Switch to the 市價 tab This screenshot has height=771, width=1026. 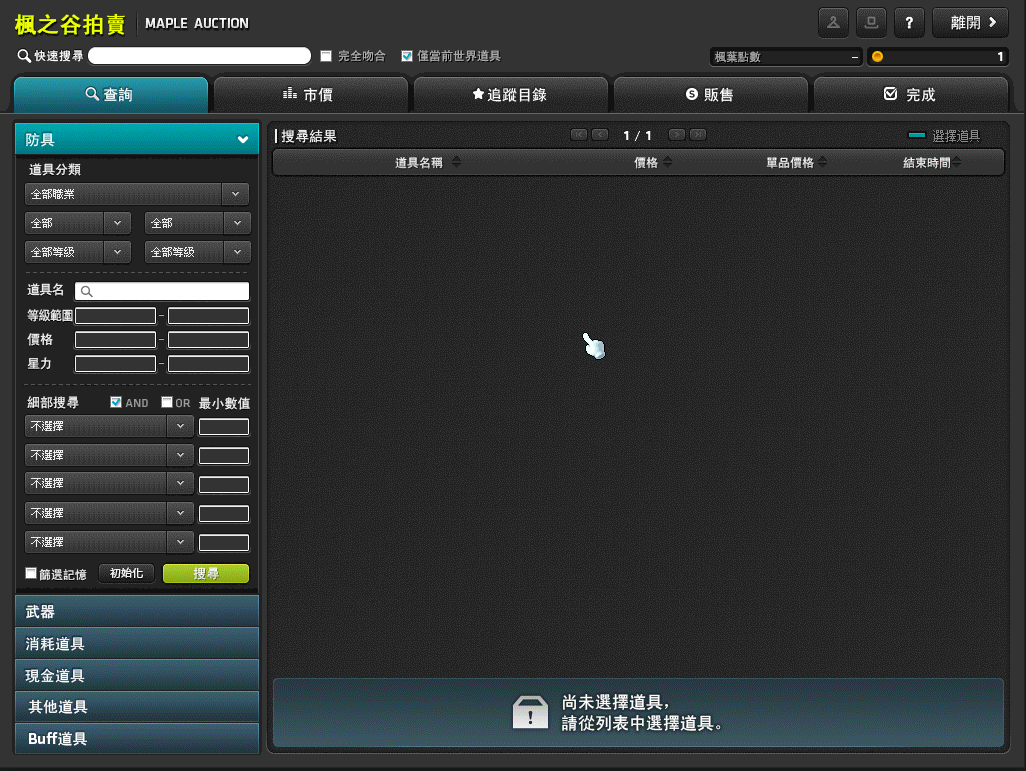(310, 95)
